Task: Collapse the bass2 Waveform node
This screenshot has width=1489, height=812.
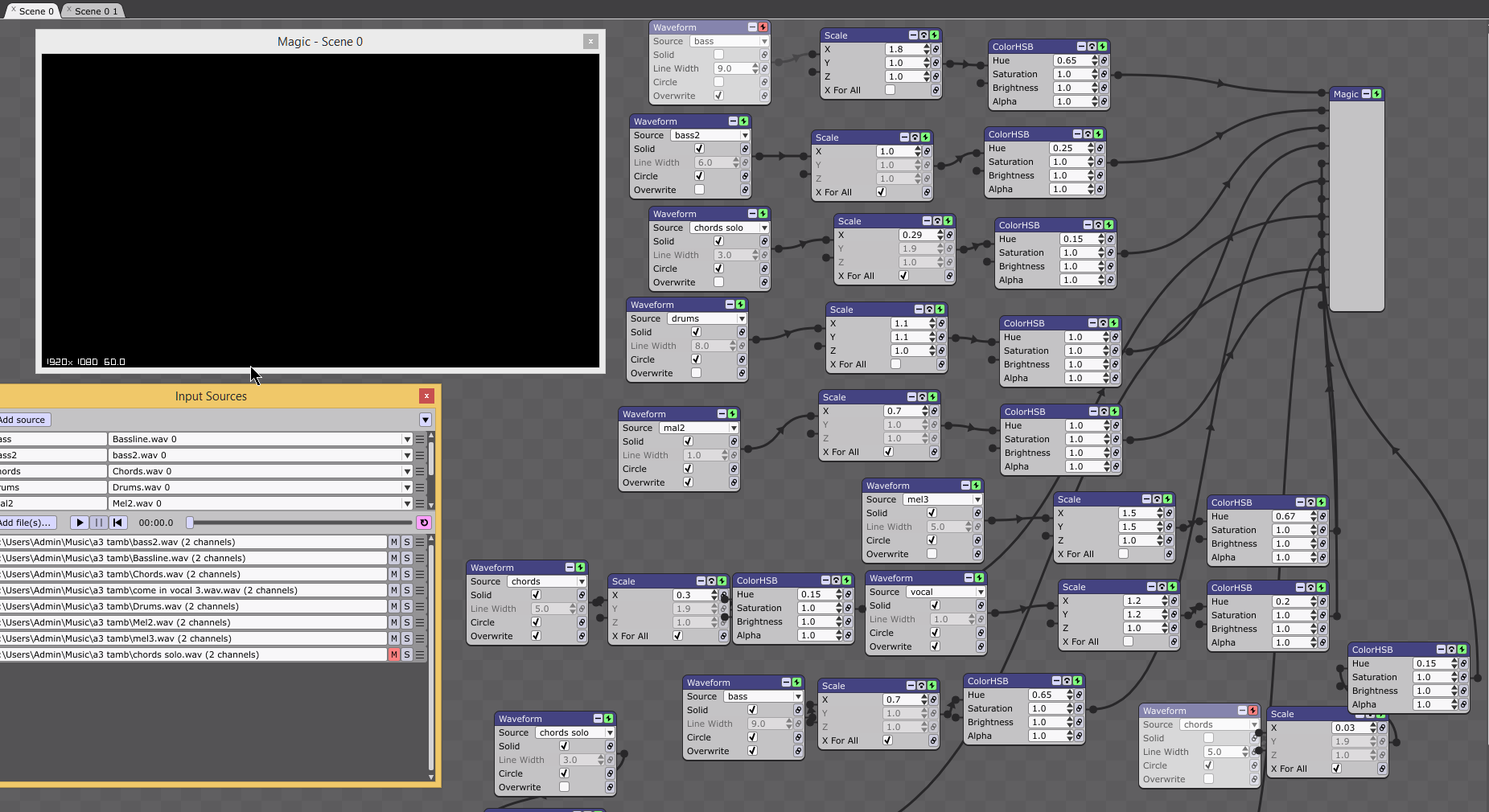Action: [733, 121]
